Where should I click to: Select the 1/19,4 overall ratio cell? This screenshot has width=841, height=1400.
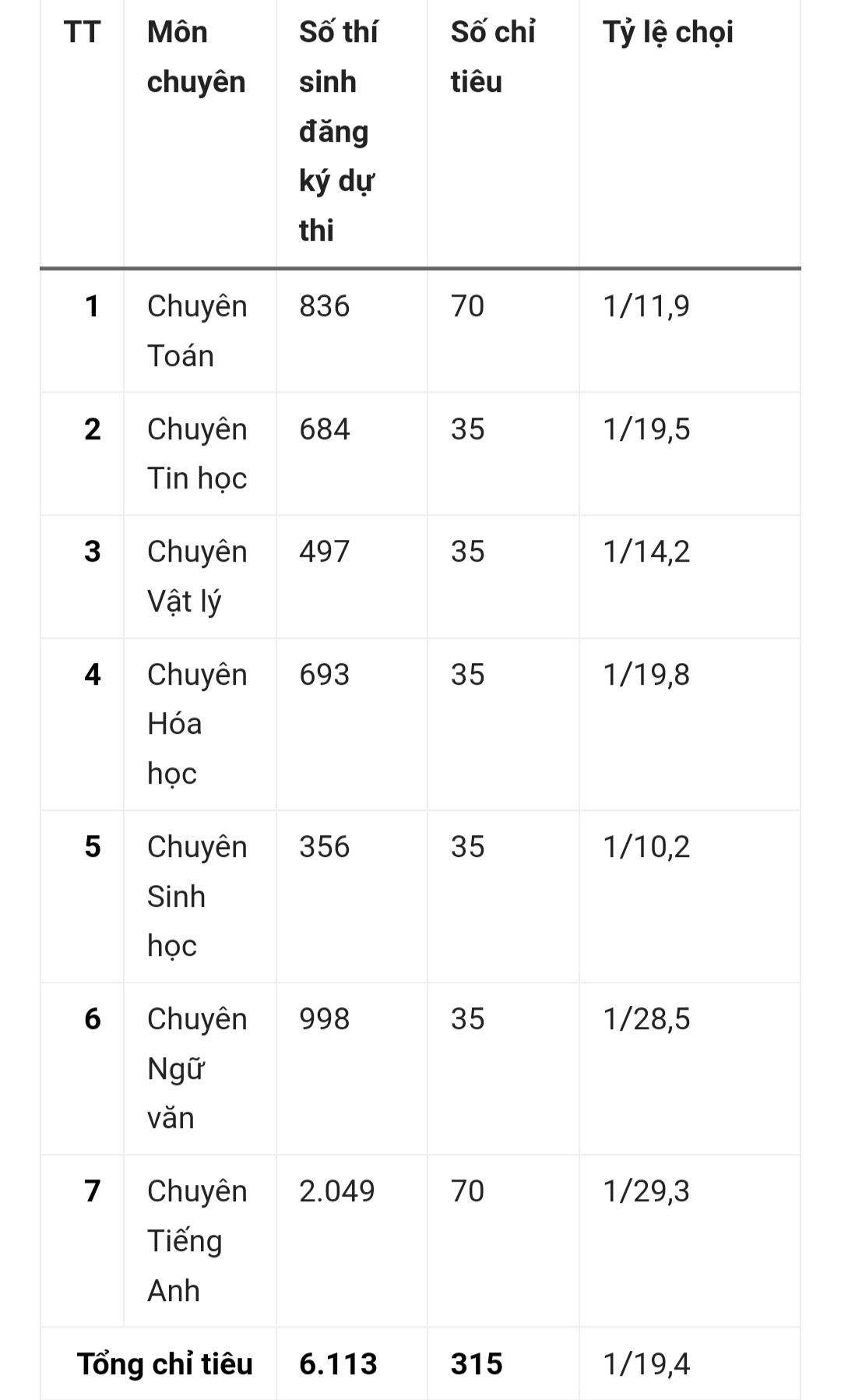click(646, 1364)
